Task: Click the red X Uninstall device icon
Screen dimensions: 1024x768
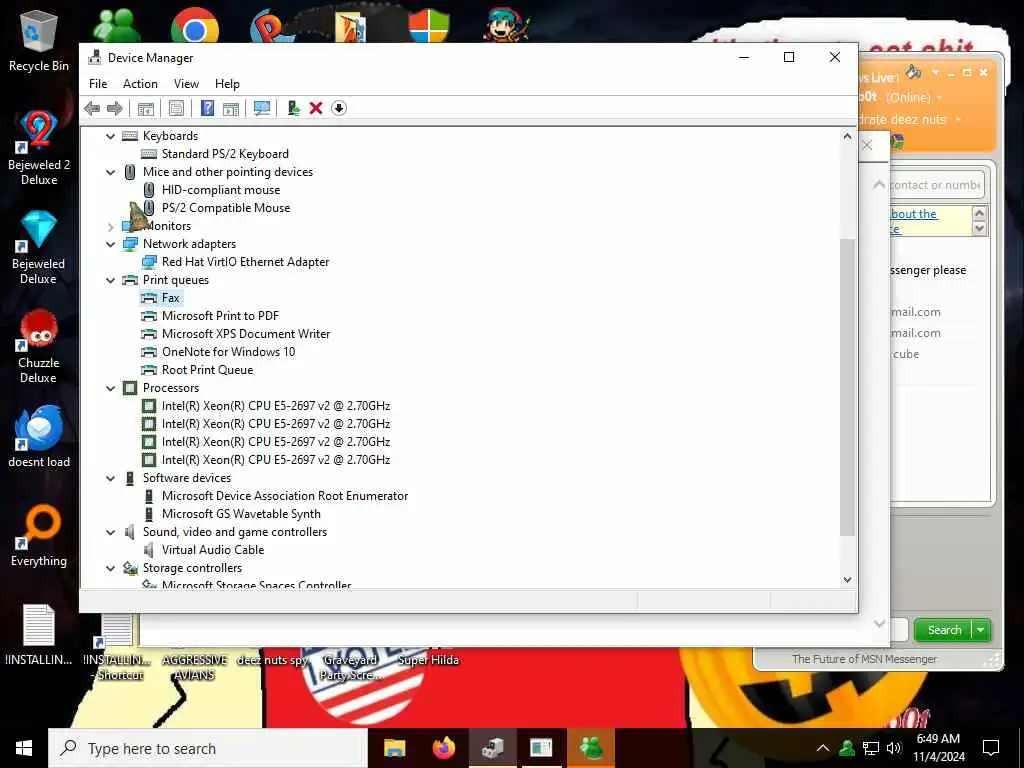Action: coord(315,108)
